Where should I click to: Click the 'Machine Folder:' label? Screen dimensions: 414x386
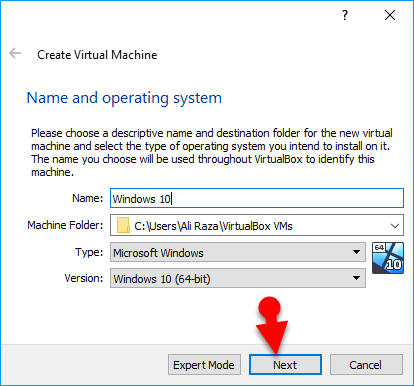pos(65,225)
